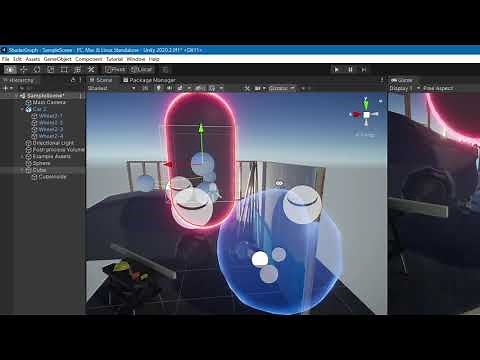The image size is (480, 360).
Task: Toggle scene effects (skybox, fog)
Action: click(180, 88)
